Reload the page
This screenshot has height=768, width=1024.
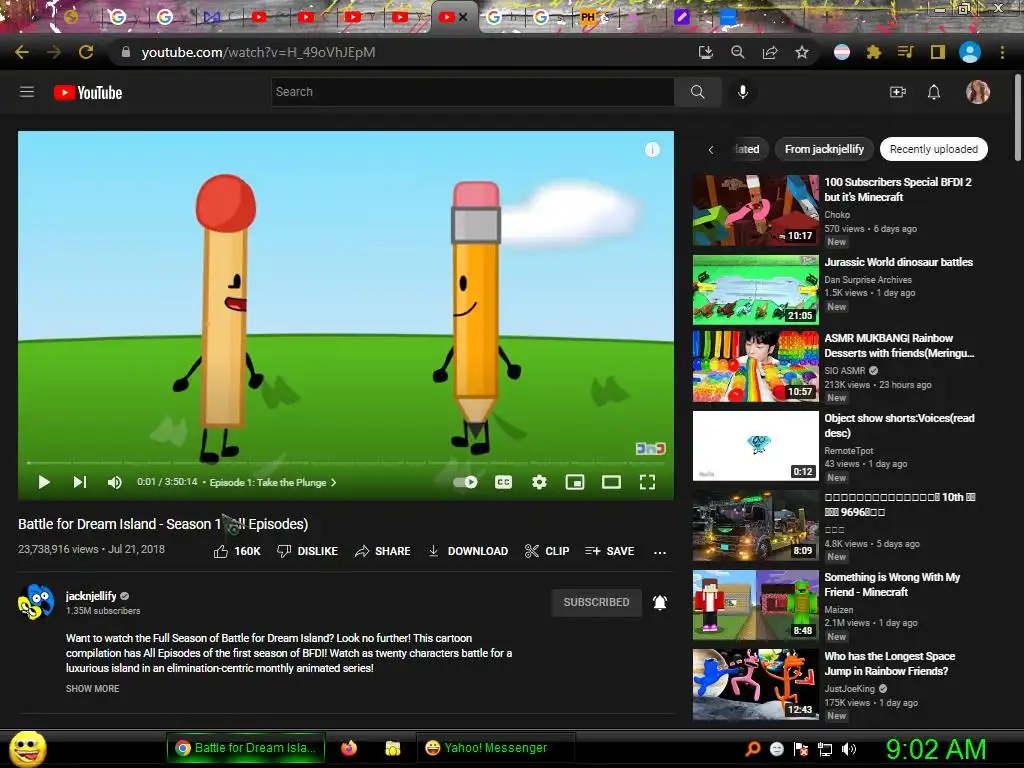click(x=86, y=52)
